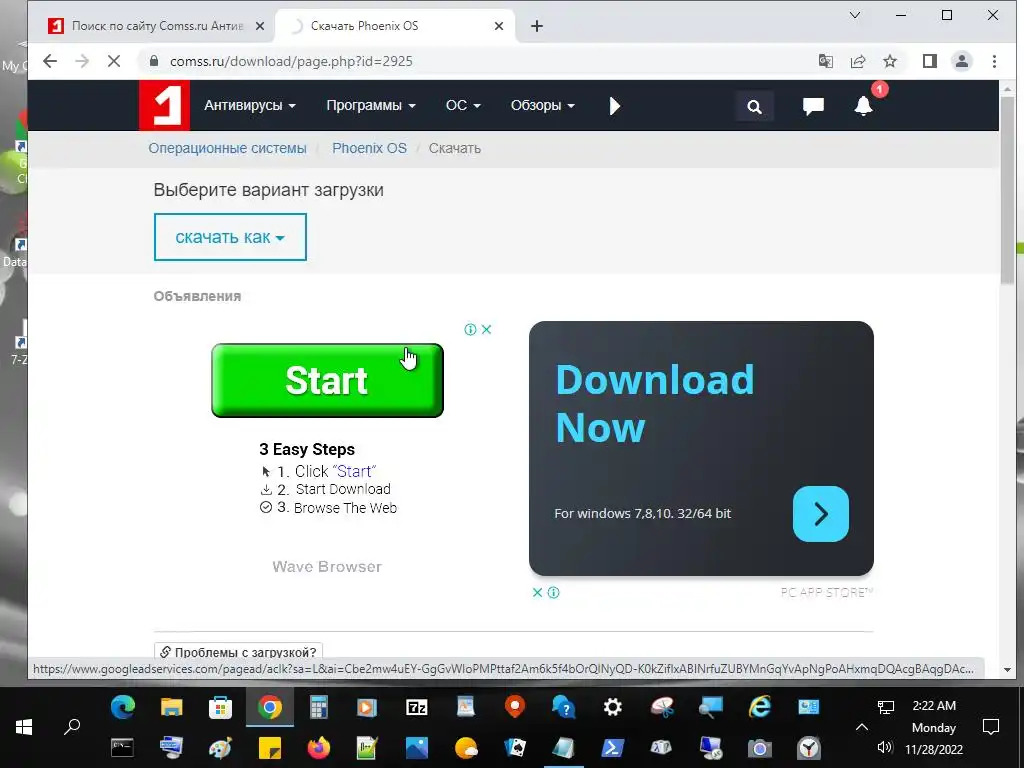Open Snipping Tool from the taskbar
Image resolution: width=1024 pixels, height=768 pixels.
662,707
